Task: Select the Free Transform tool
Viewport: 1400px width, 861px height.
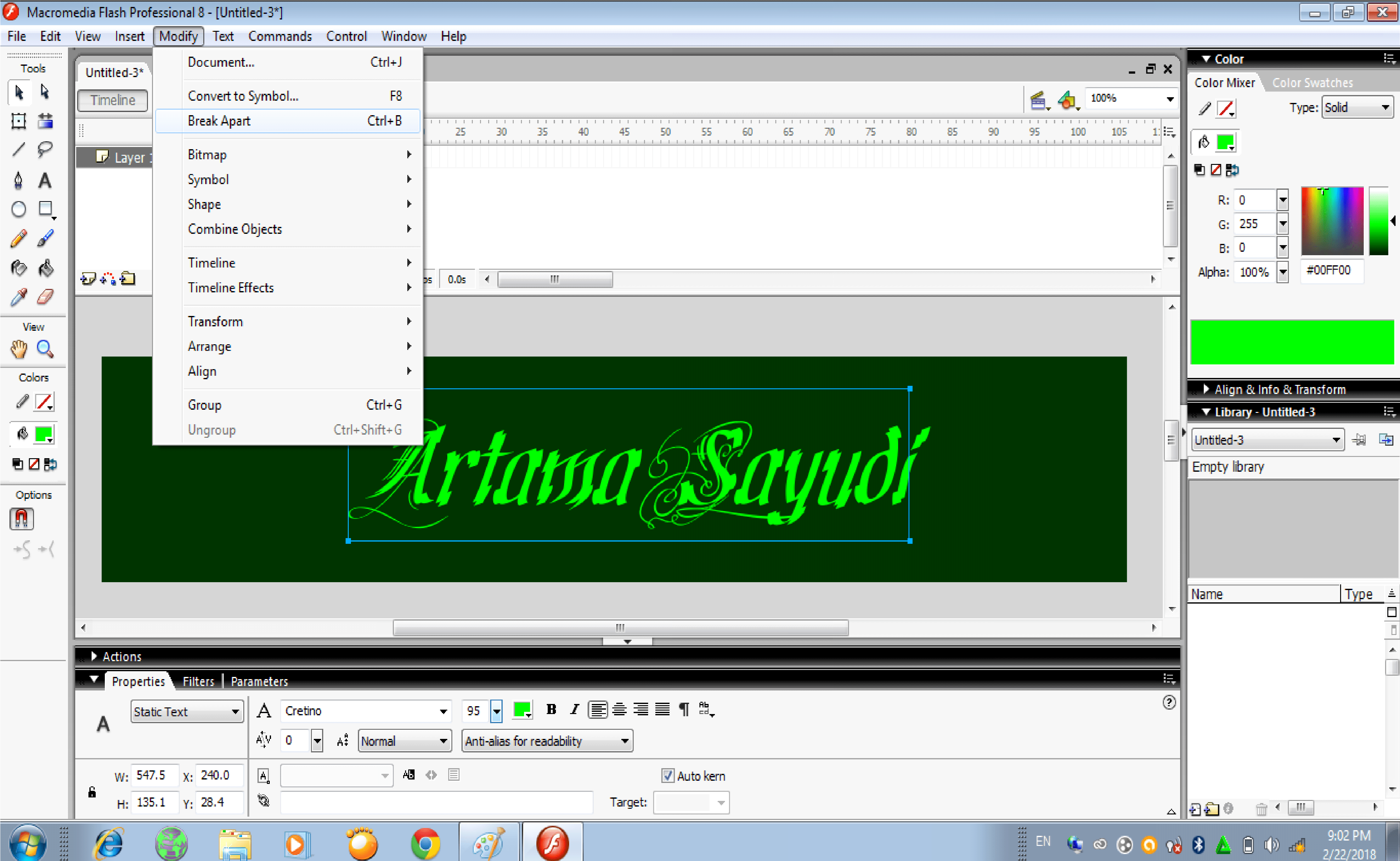Action: coord(18,121)
